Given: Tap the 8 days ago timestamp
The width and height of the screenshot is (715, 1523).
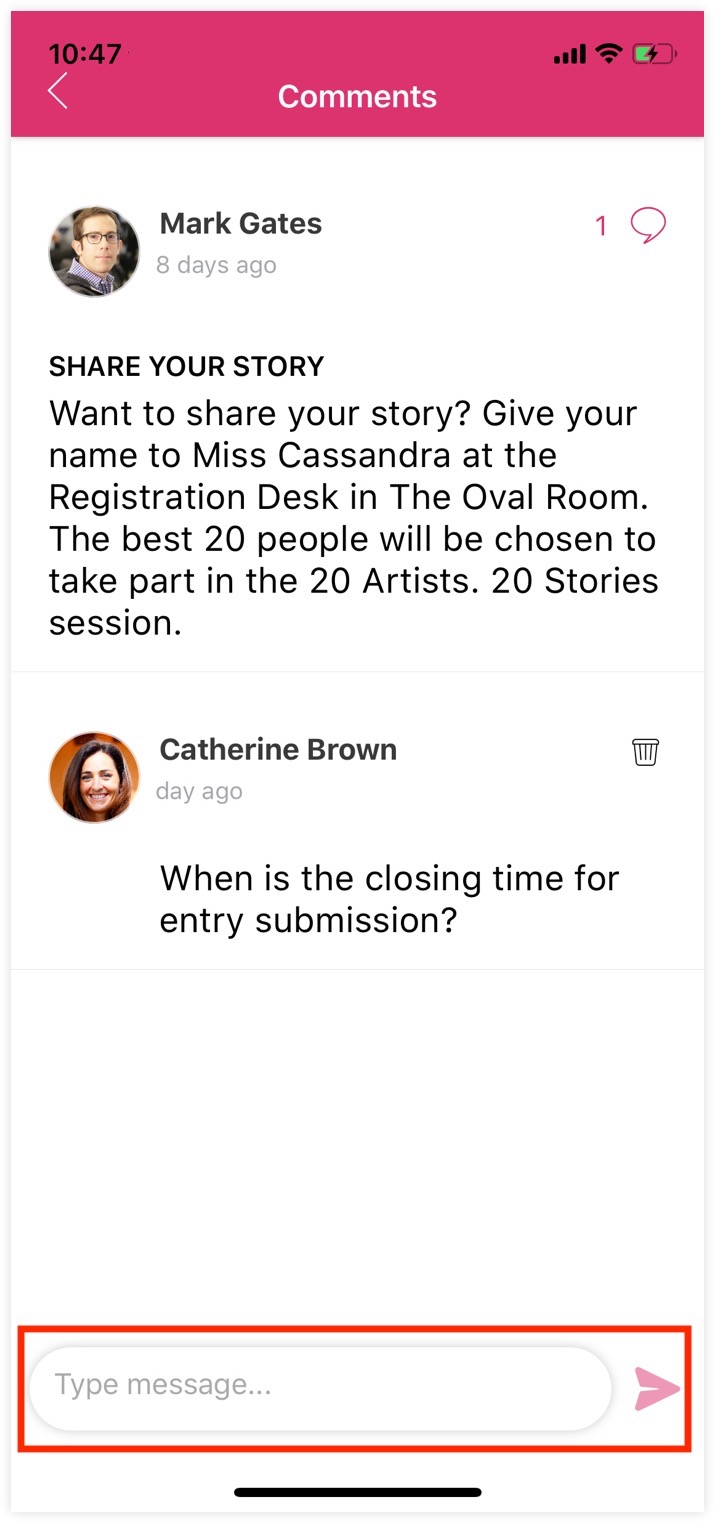Looking at the screenshot, I should point(216,265).
